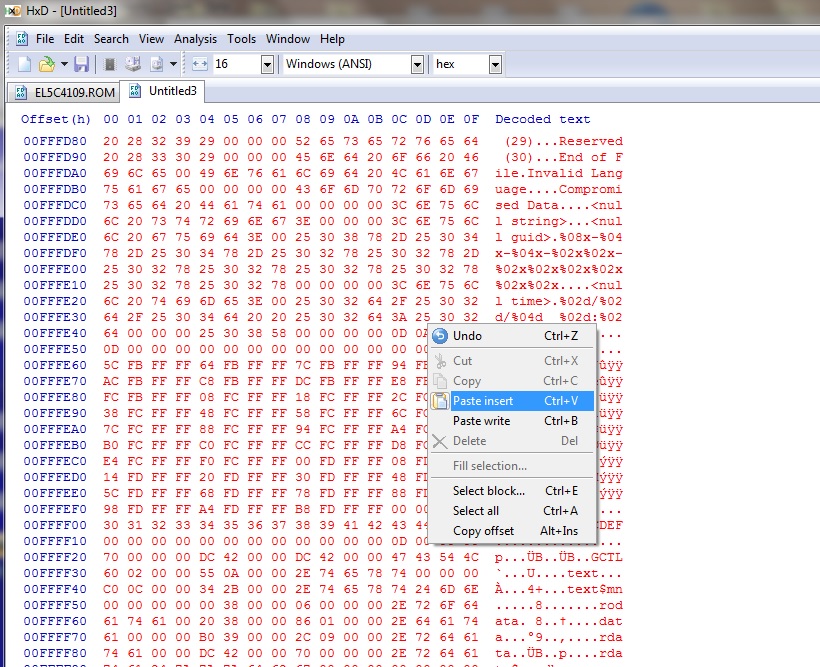Click decoded text 'l time>.%02d/%02'

click(559, 301)
